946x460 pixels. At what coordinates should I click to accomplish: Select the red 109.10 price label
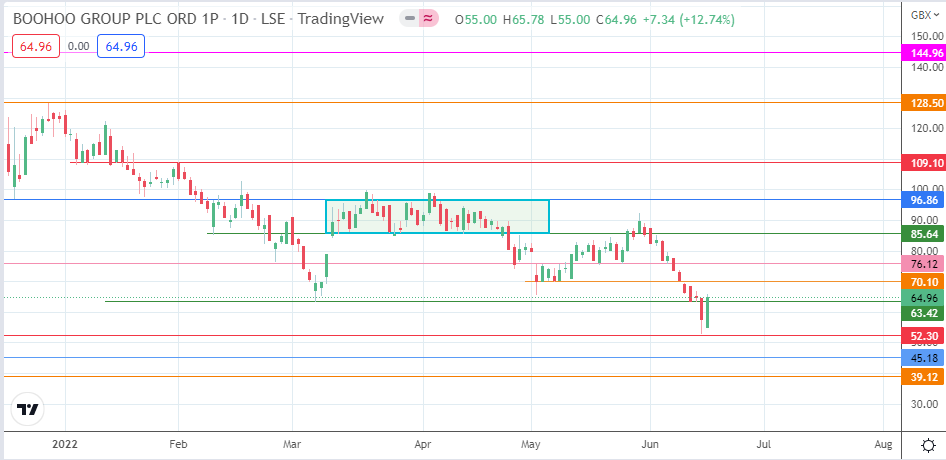click(x=923, y=162)
